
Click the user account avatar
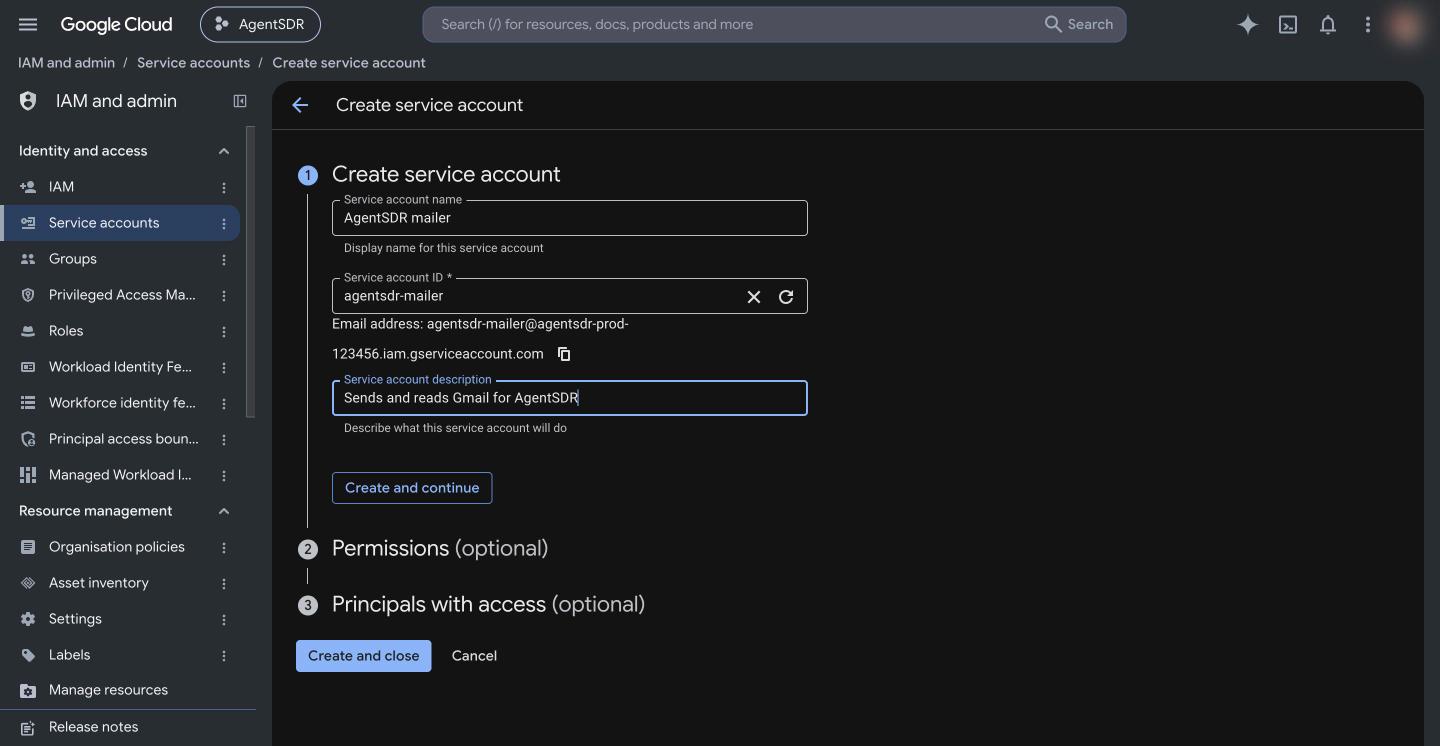click(1407, 25)
